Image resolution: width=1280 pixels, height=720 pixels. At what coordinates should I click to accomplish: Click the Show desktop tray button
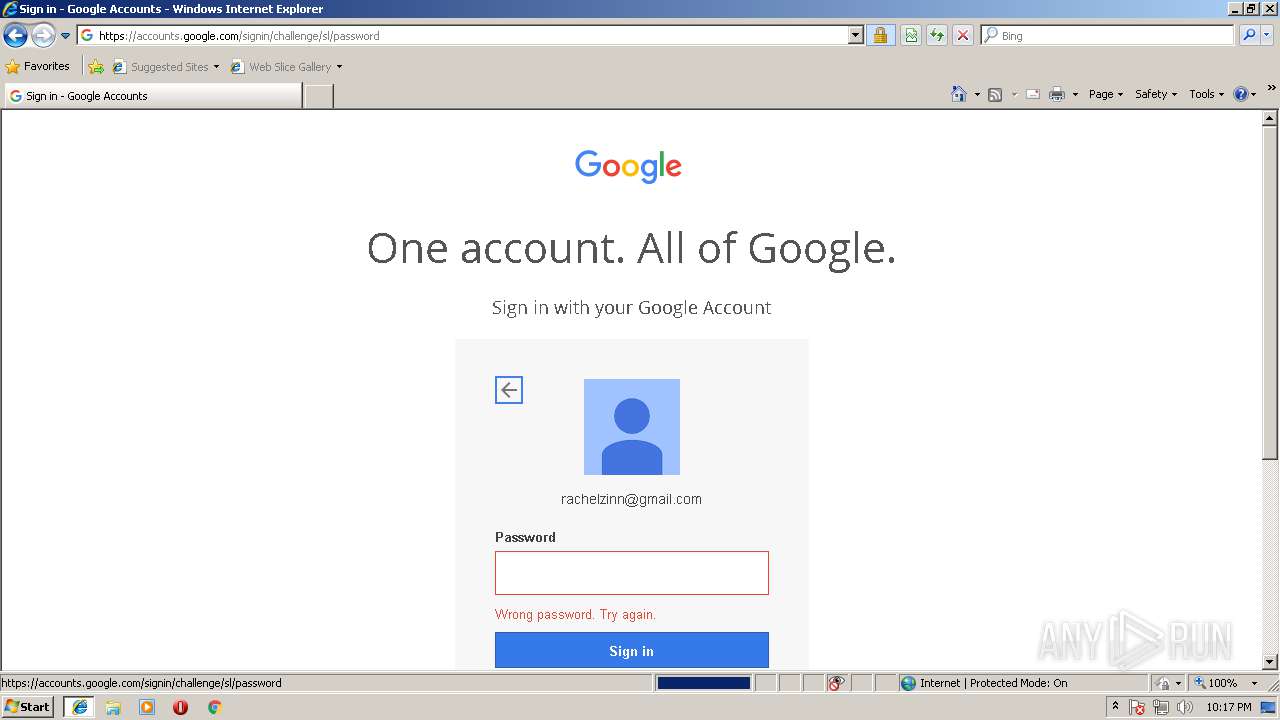[1268, 707]
